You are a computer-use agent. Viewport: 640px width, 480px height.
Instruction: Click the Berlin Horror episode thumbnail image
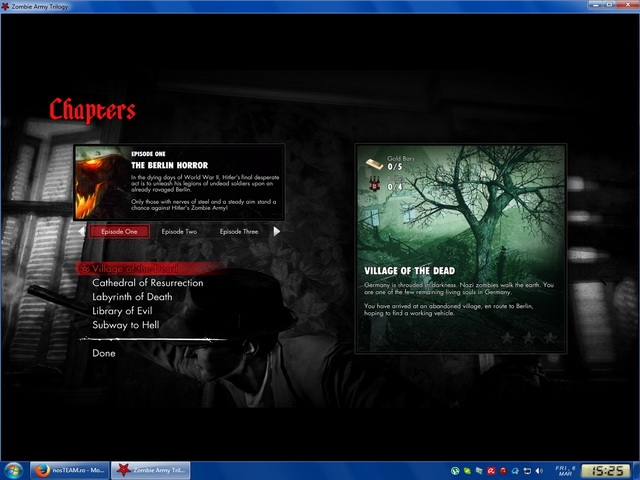[102, 182]
